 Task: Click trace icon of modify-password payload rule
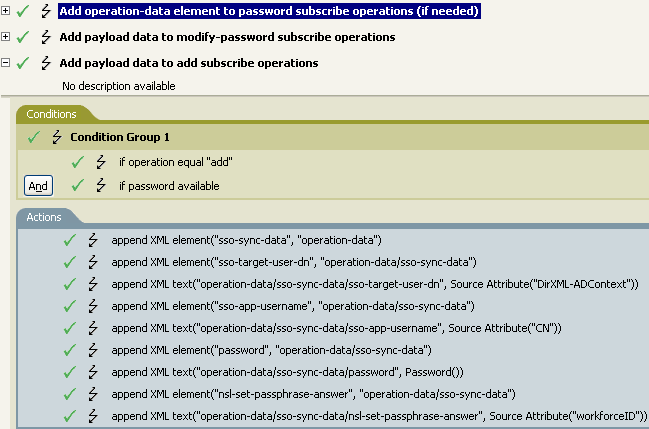point(46,37)
